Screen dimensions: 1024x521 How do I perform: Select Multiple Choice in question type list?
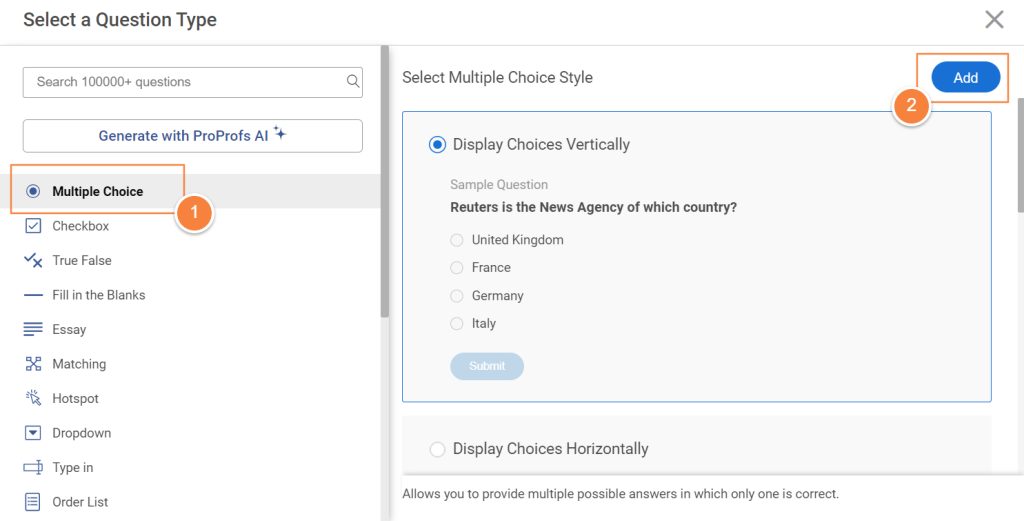[x=97, y=191]
